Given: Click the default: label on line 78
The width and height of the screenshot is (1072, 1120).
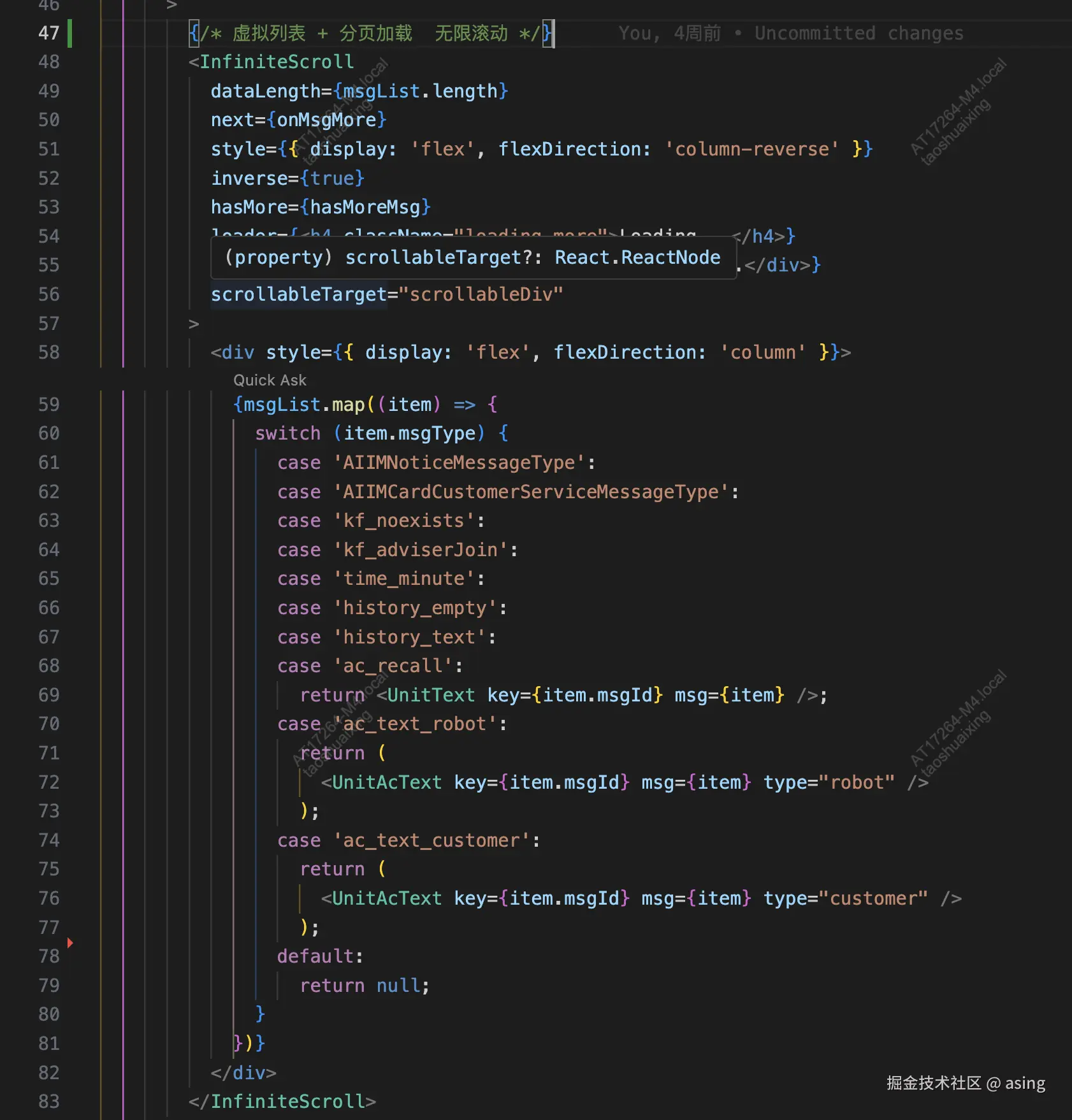Looking at the screenshot, I should coord(321,956).
